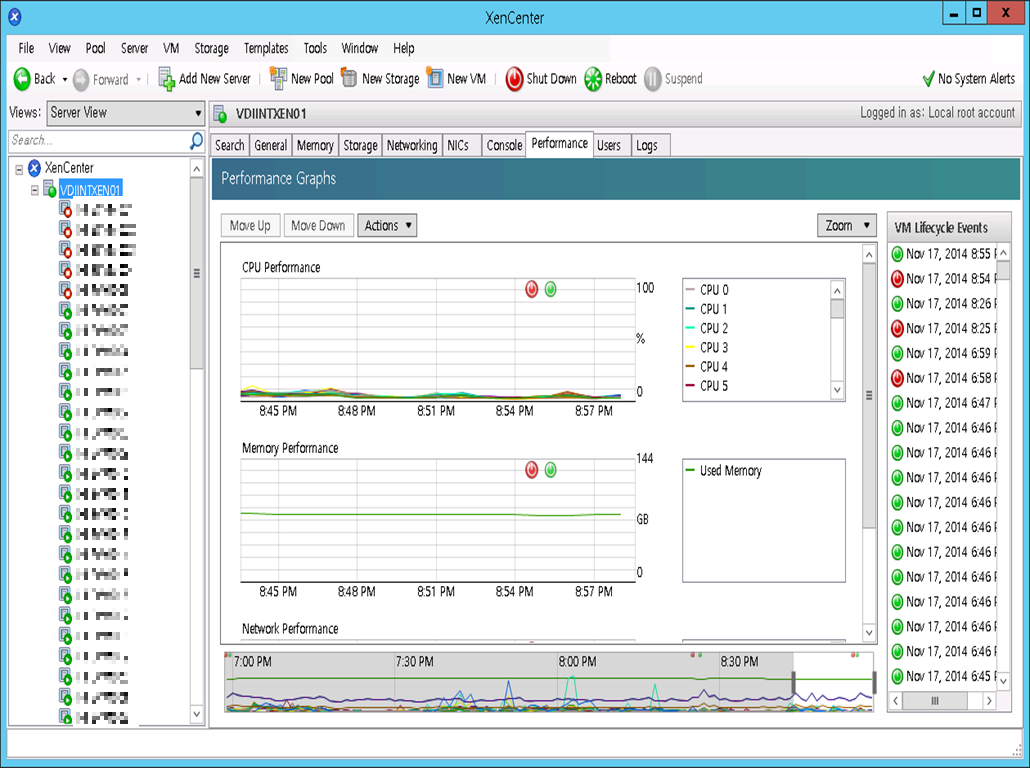Click the Move Down button
The height and width of the screenshot is (768, 1030).
click(x=318, y=225)
